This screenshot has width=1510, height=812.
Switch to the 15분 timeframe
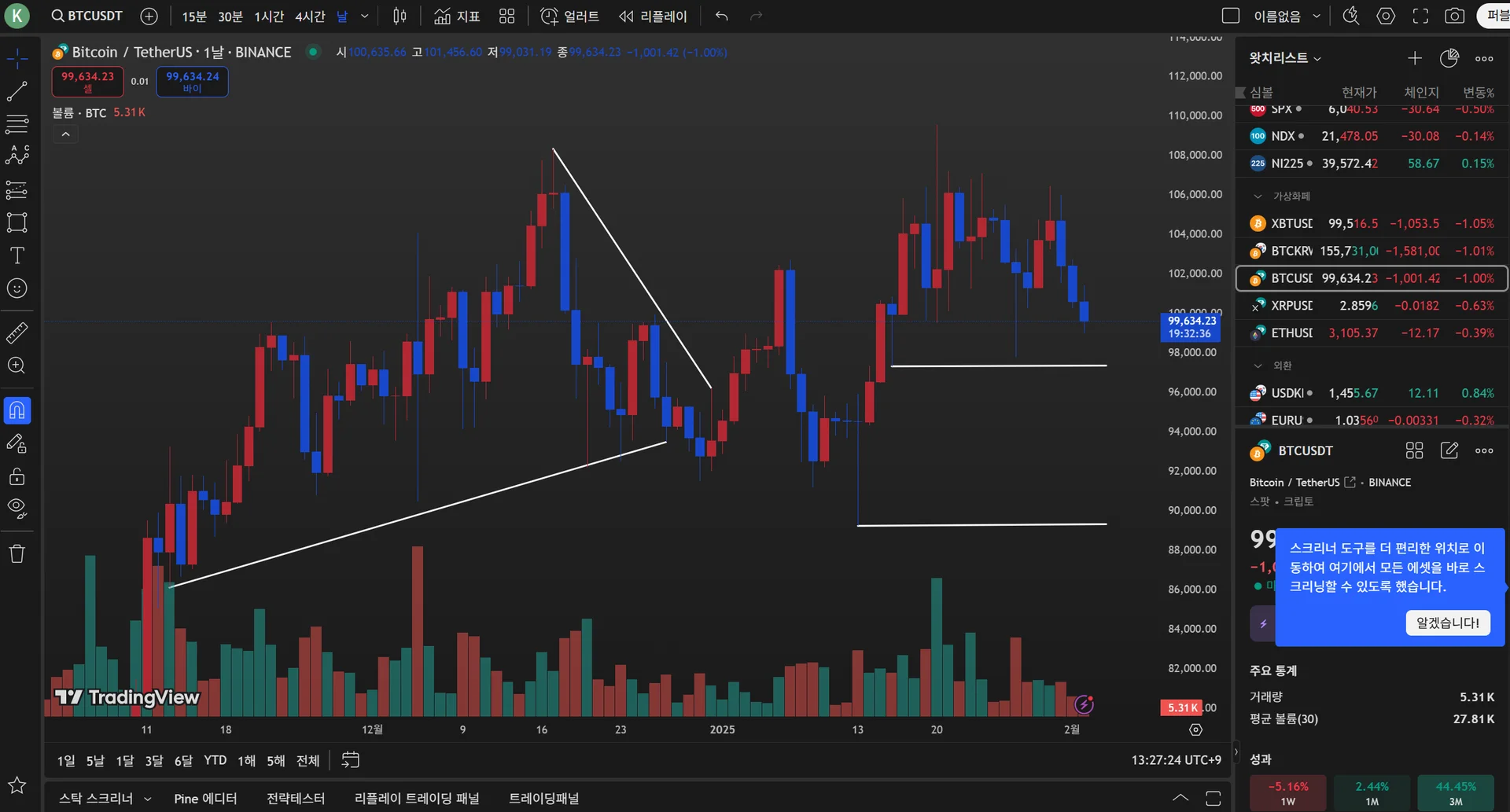tap(194, 17)
